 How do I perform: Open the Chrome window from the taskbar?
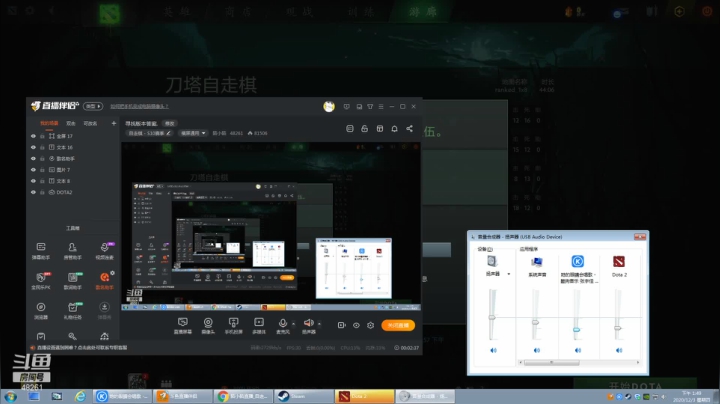[x=243, y=396]
